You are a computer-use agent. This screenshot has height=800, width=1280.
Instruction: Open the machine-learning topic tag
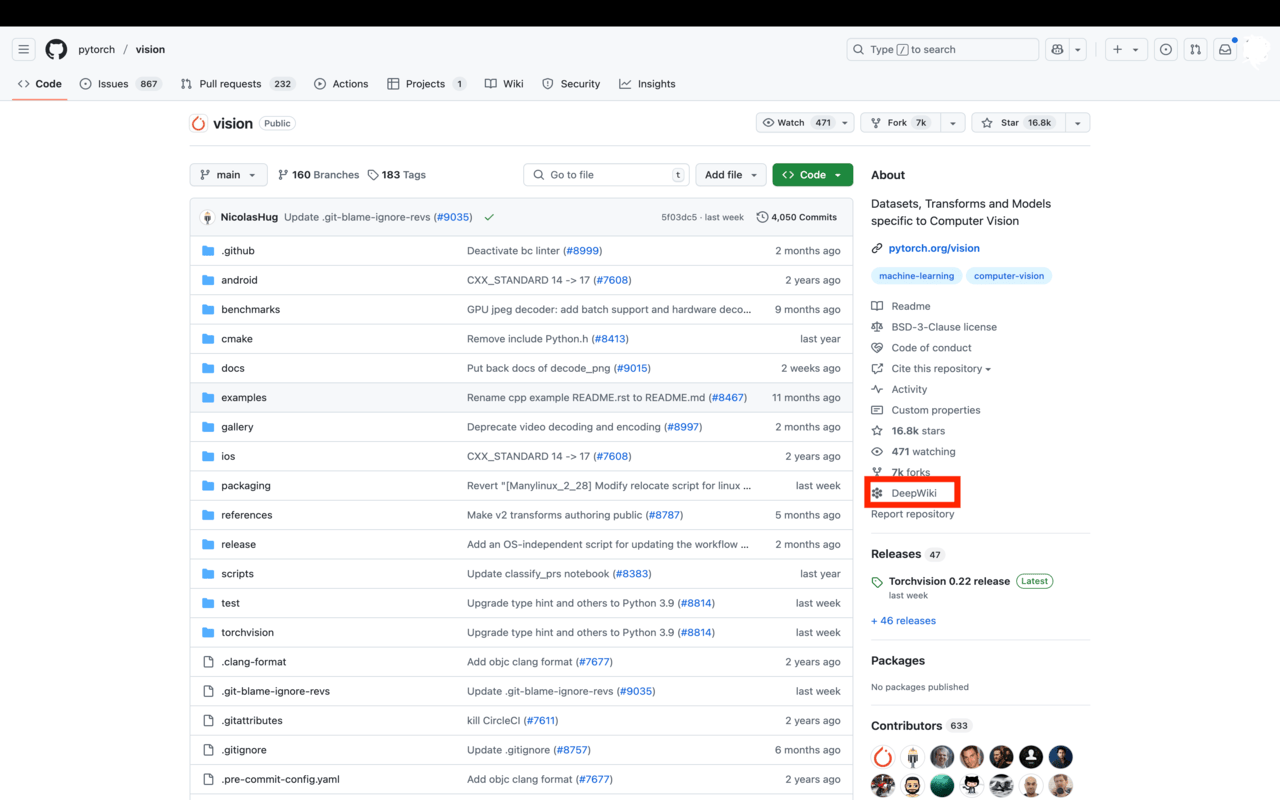917,276
